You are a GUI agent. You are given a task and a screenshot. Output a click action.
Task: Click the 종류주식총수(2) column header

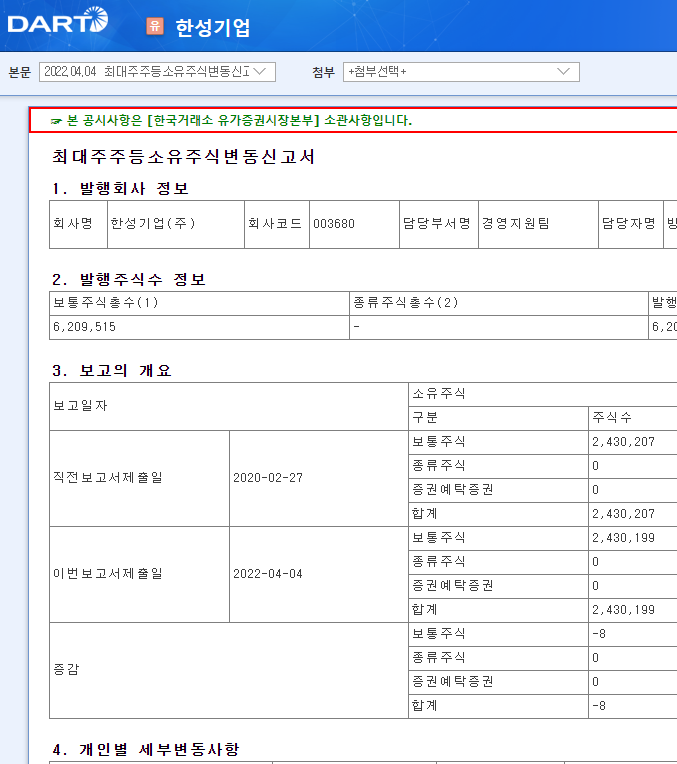pos(499,303)
